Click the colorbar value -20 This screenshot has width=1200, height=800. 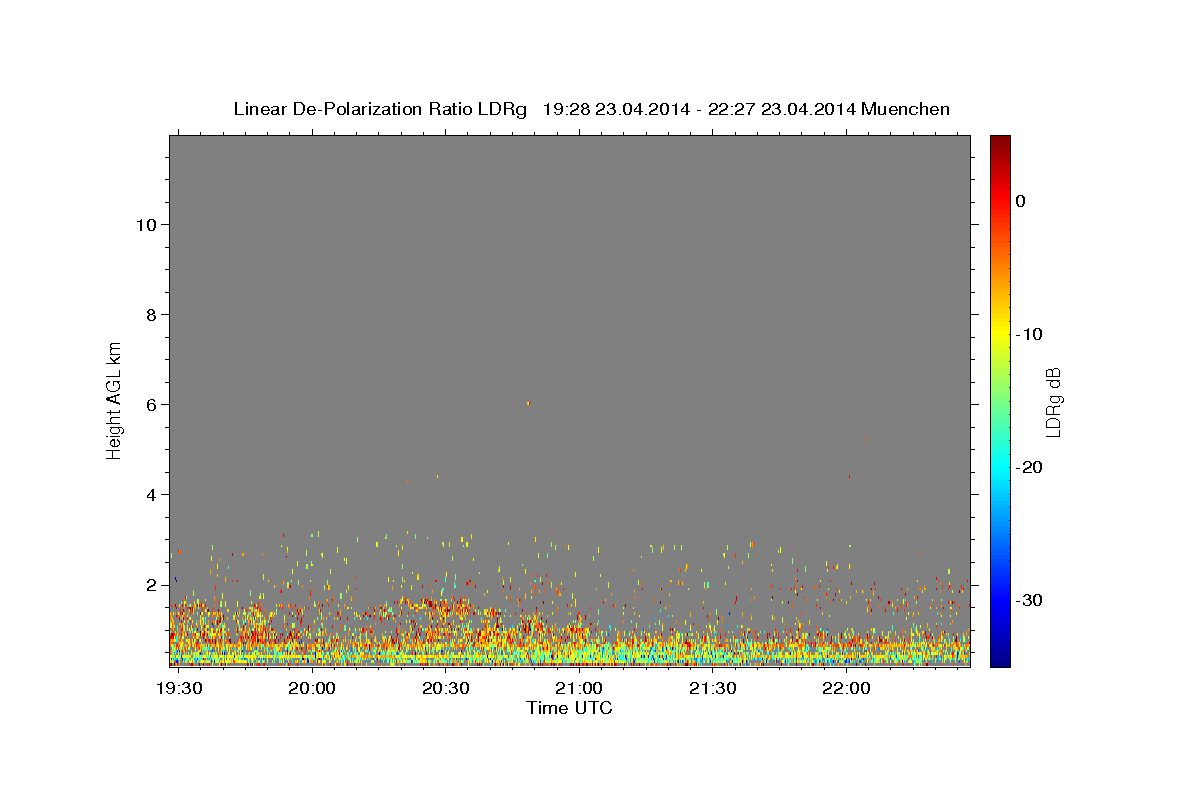(1030, 467)
